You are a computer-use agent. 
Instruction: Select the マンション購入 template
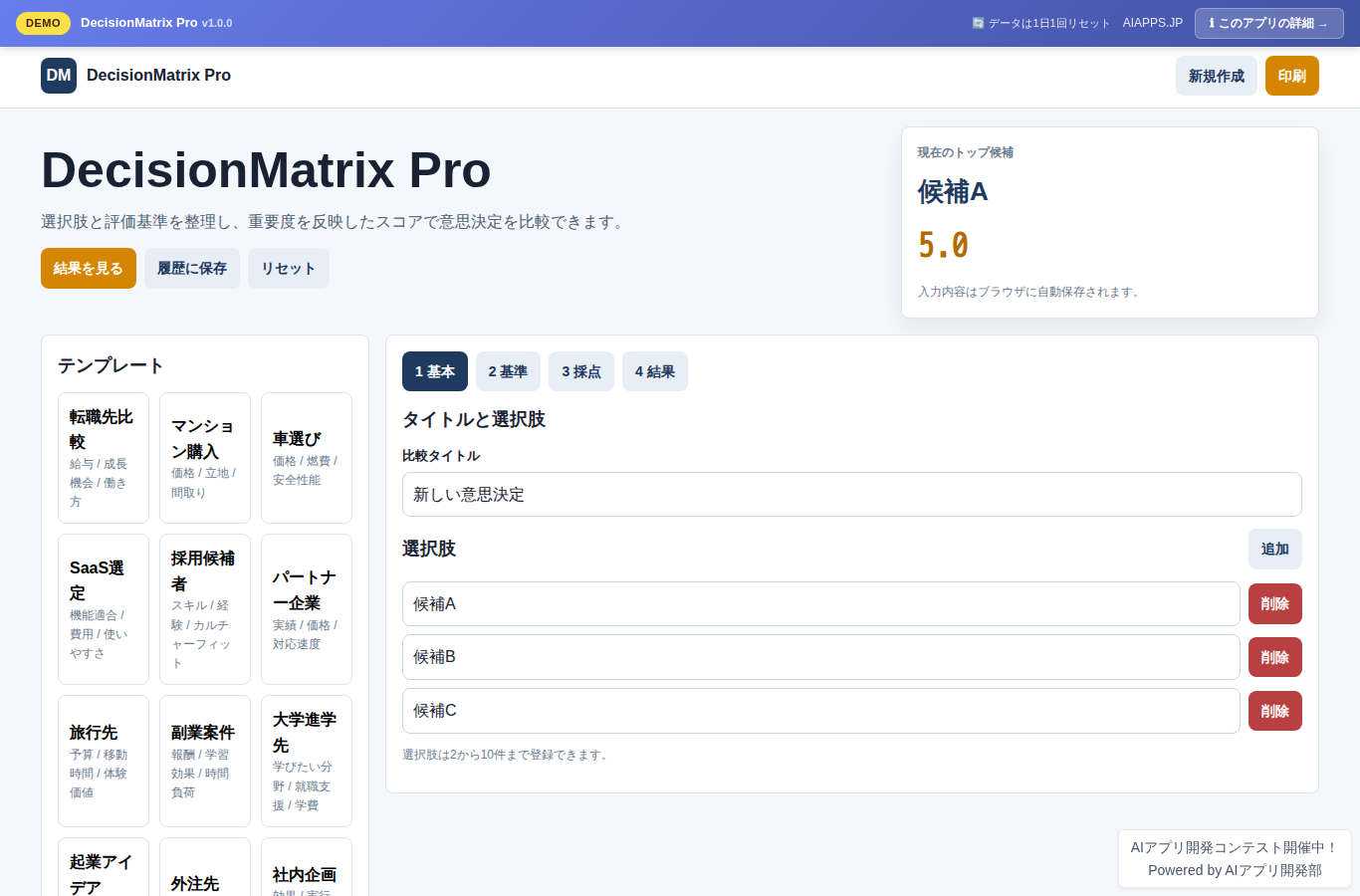pyautogui.click(x=205, y=458)
